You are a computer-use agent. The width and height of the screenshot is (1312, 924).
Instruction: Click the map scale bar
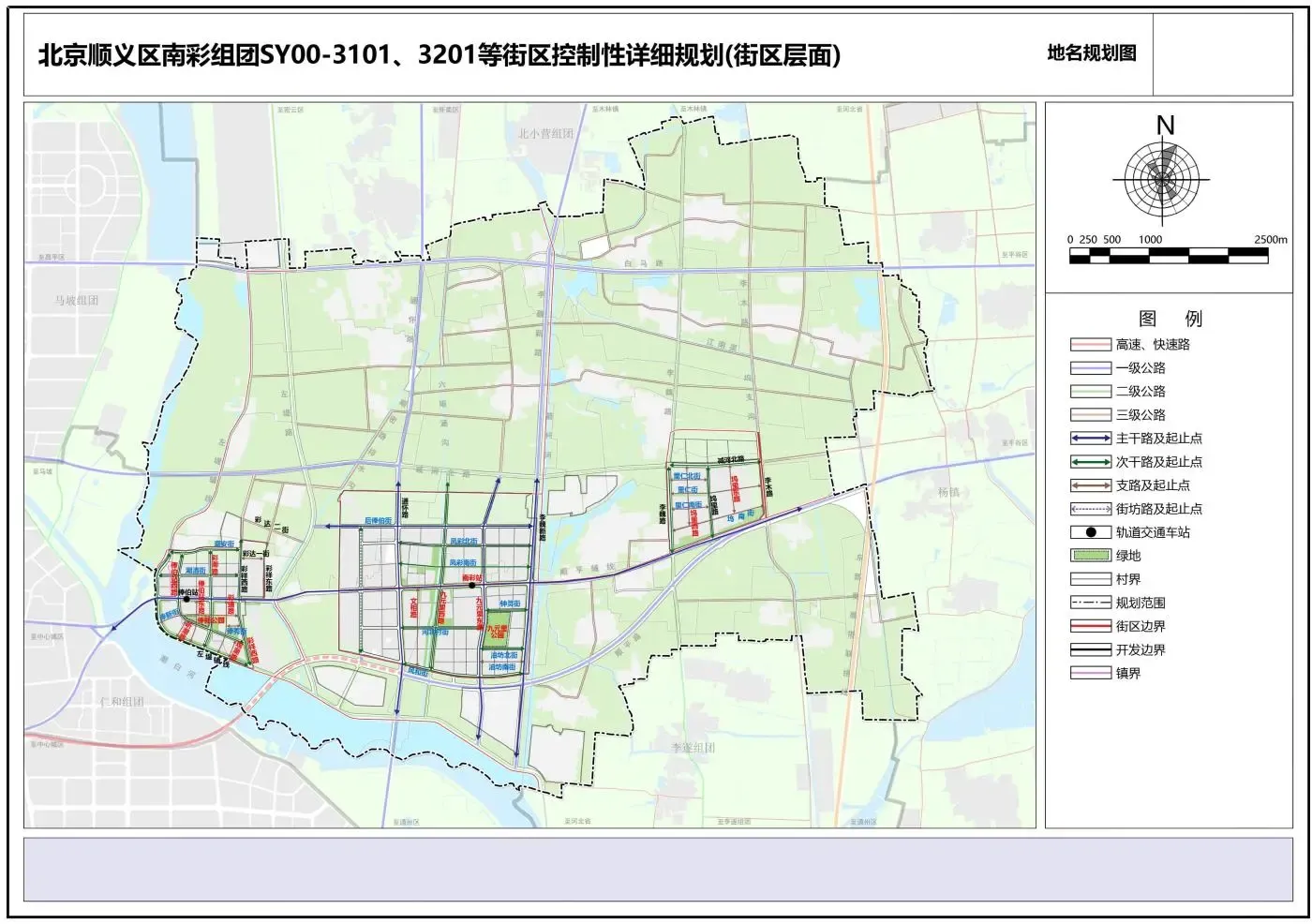pyautogui.click(x=1169, y=256)
